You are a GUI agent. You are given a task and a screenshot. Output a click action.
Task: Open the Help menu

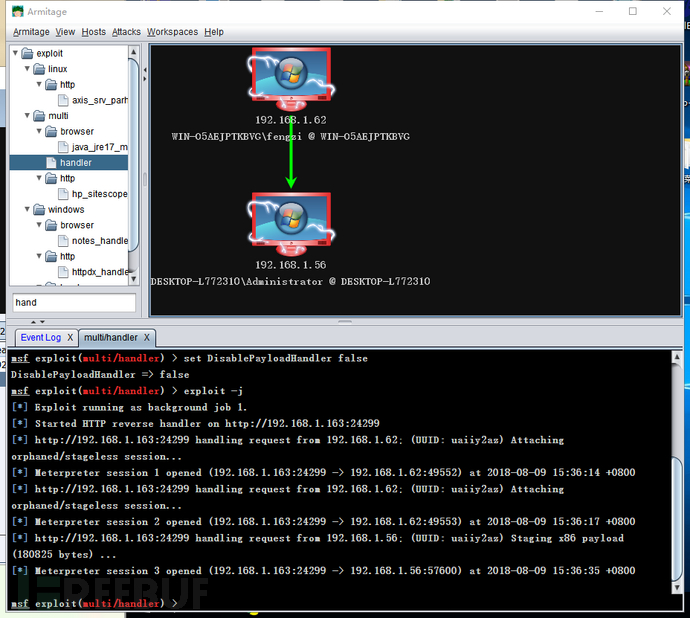pyautogui.click(x=214, y=32)
